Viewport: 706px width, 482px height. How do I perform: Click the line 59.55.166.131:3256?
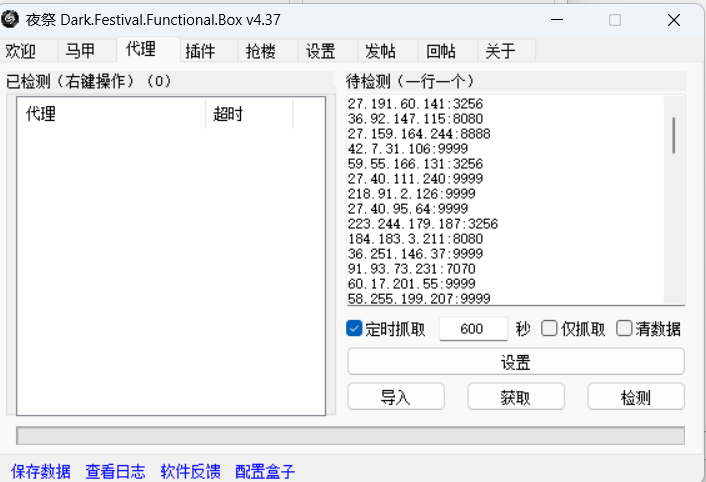pyautogui.click(x=415, y=164)
